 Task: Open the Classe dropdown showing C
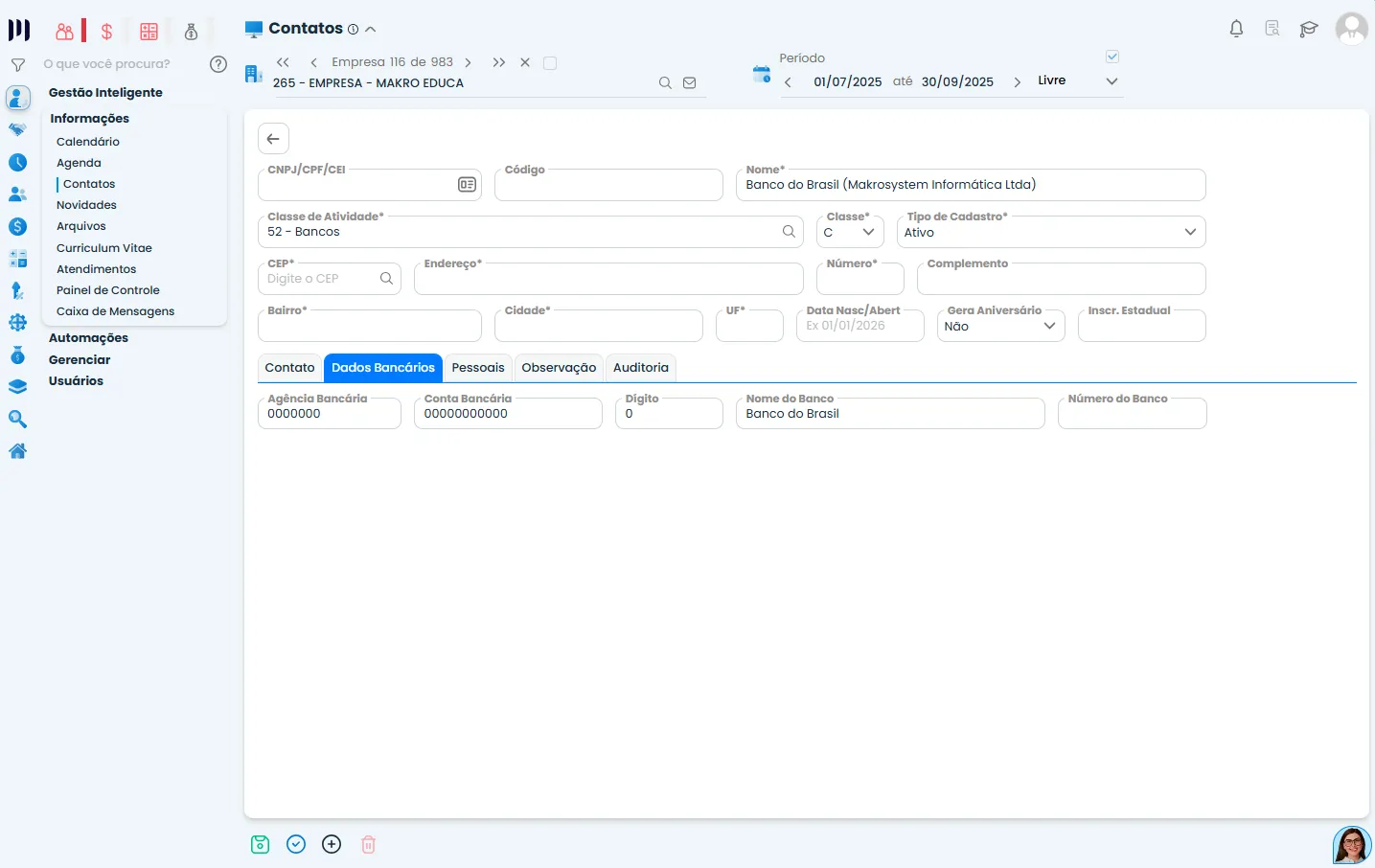pos(850,232)
